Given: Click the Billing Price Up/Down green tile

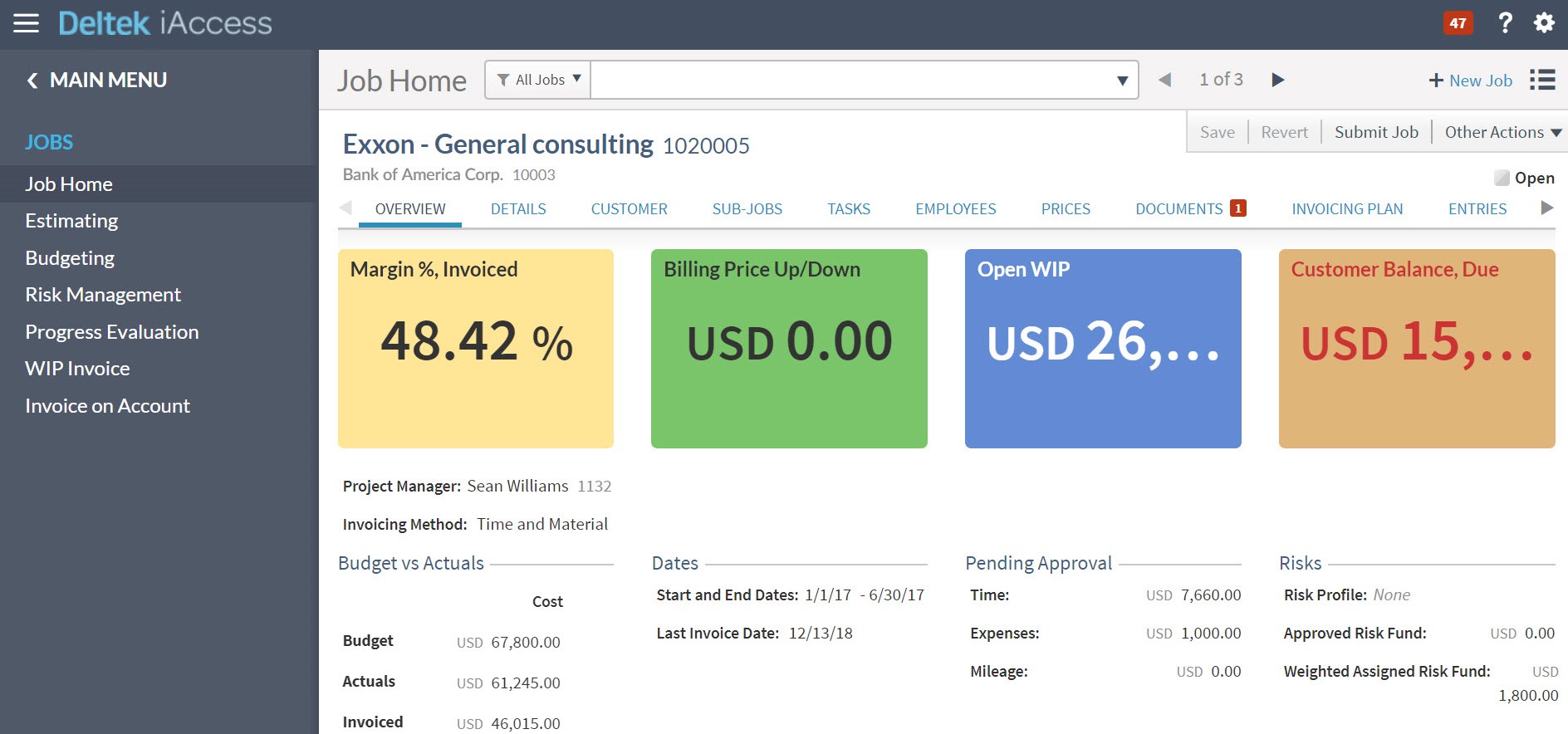Looking at the screenshot, I should point(789,349).
